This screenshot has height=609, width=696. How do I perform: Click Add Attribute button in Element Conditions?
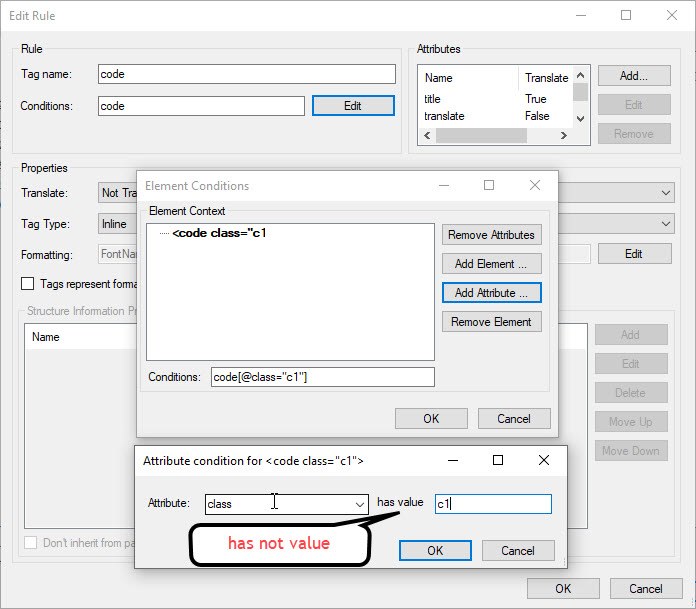[x=491, y=293]
